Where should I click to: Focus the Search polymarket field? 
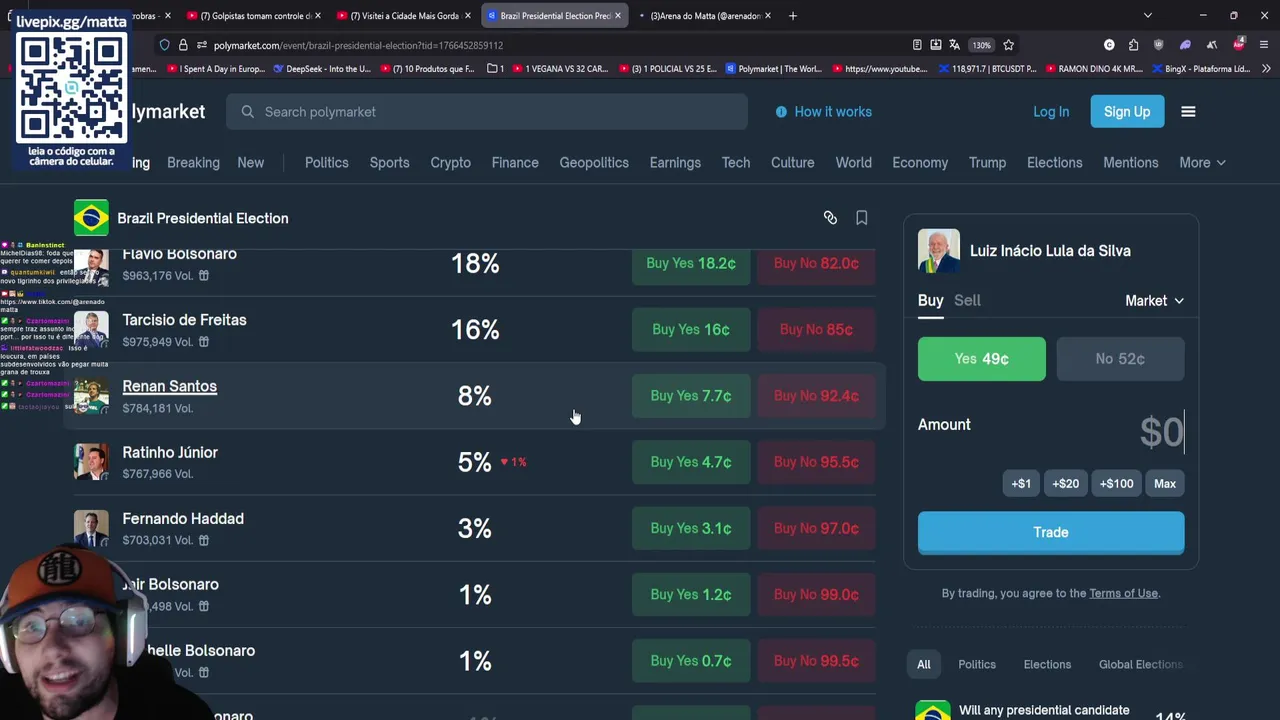pyautogui.click(x=487, y=112)
